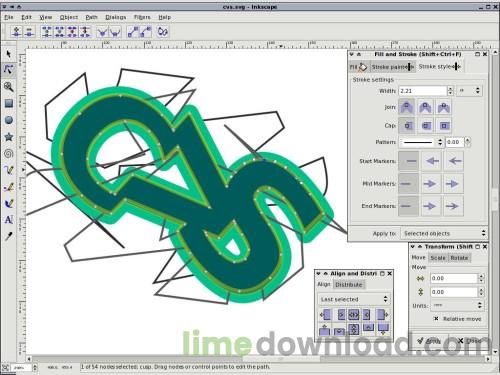Select the Spiral tool

(9, 154)
